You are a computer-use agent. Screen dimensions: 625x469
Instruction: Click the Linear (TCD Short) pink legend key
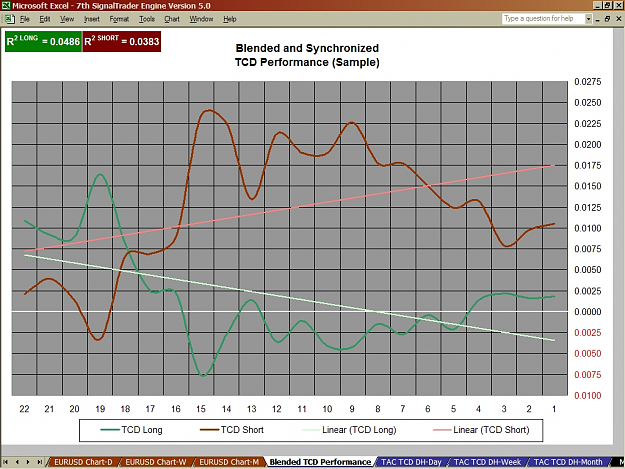tap(442, 430)
